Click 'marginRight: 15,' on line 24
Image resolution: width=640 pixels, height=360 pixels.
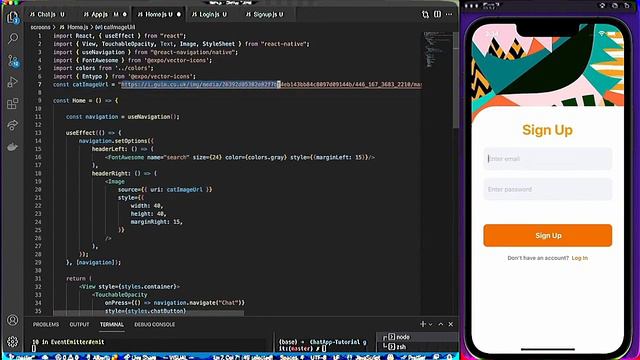pos(157,222)
